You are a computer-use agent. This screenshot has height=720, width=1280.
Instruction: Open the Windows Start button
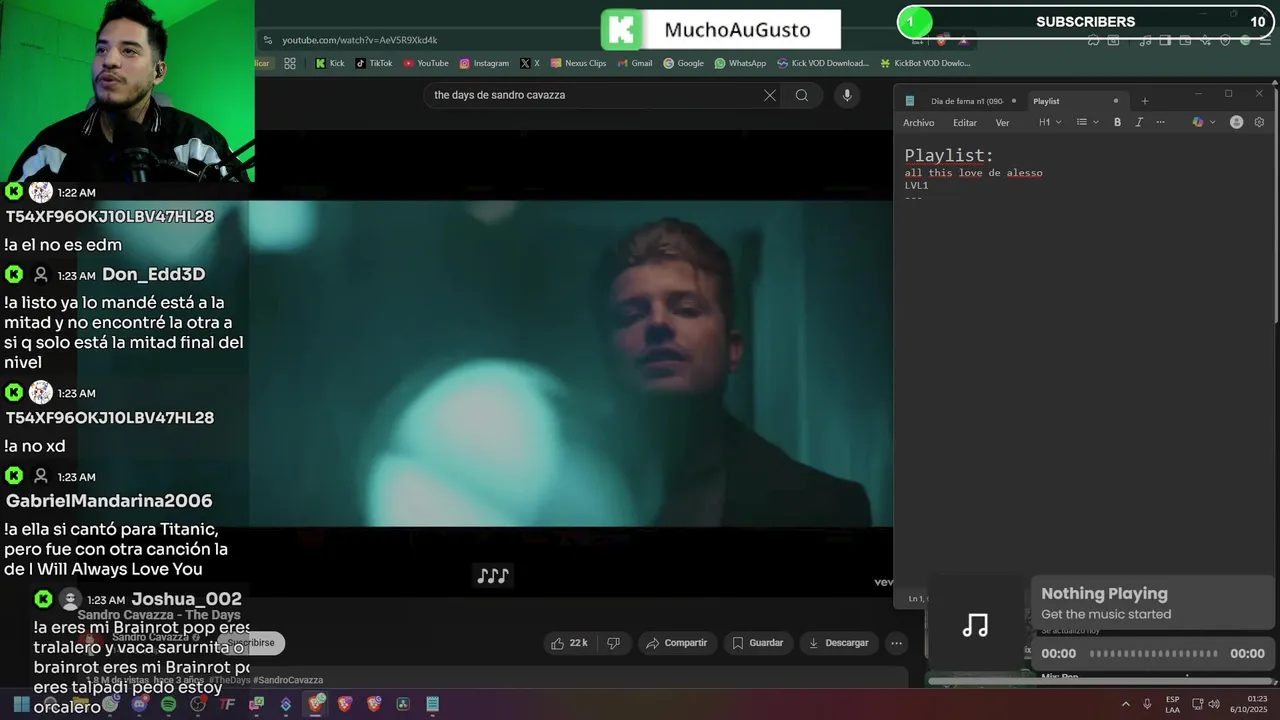21,704
